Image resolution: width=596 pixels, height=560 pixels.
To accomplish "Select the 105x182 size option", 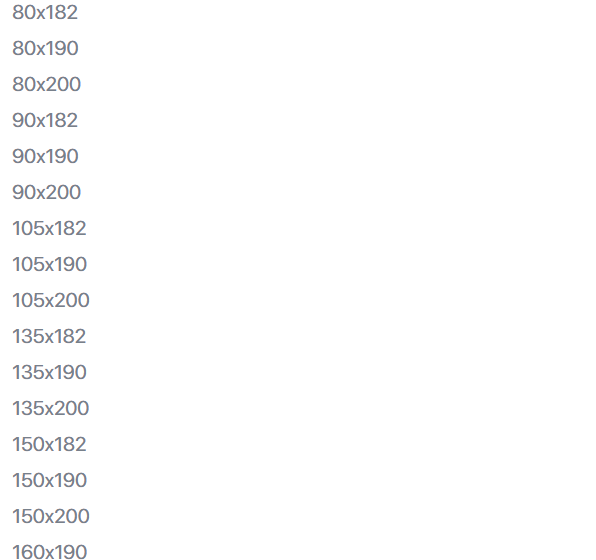I will (49, 228).
